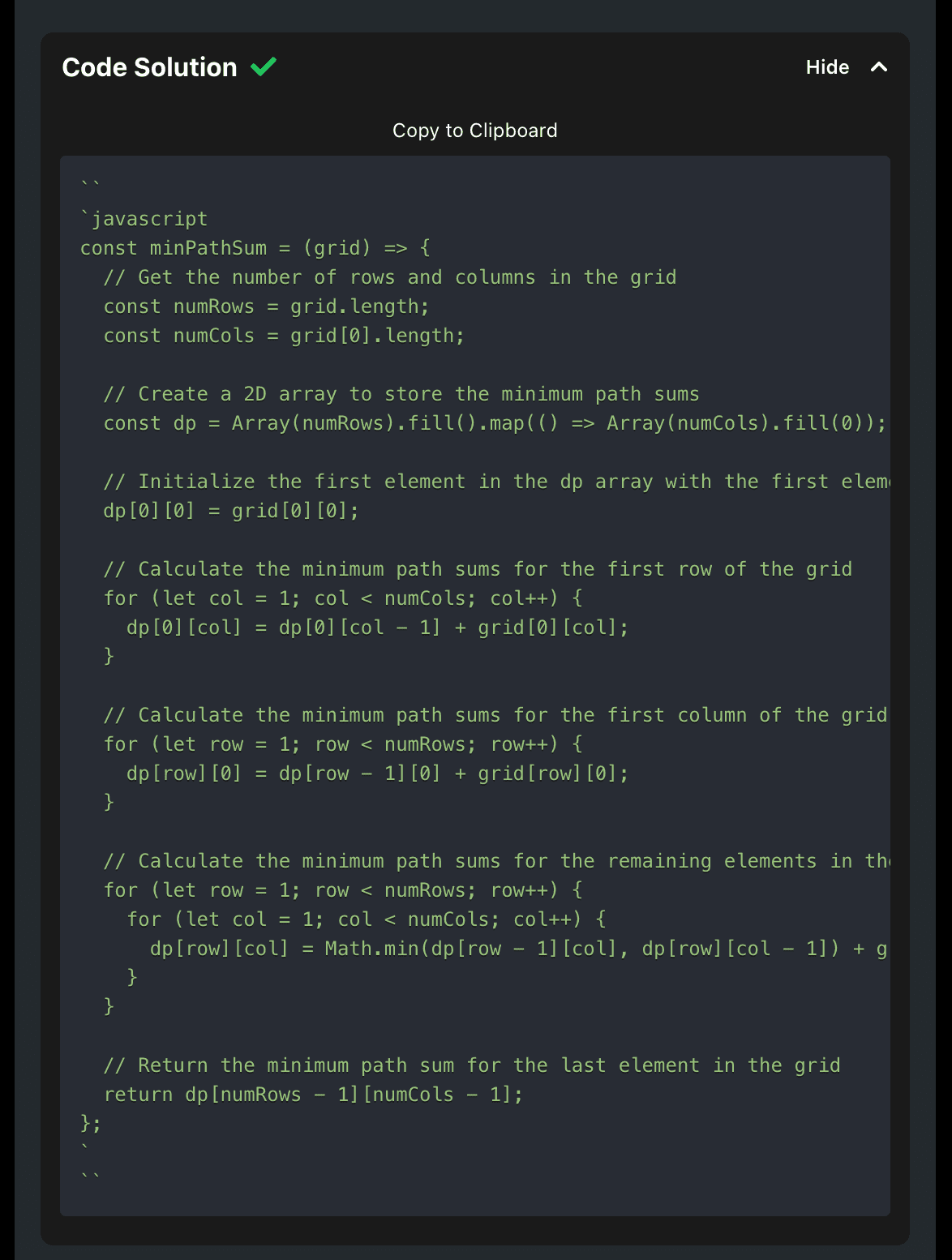
Task: Click the Math.min calculation line
Action: [517, 949]
